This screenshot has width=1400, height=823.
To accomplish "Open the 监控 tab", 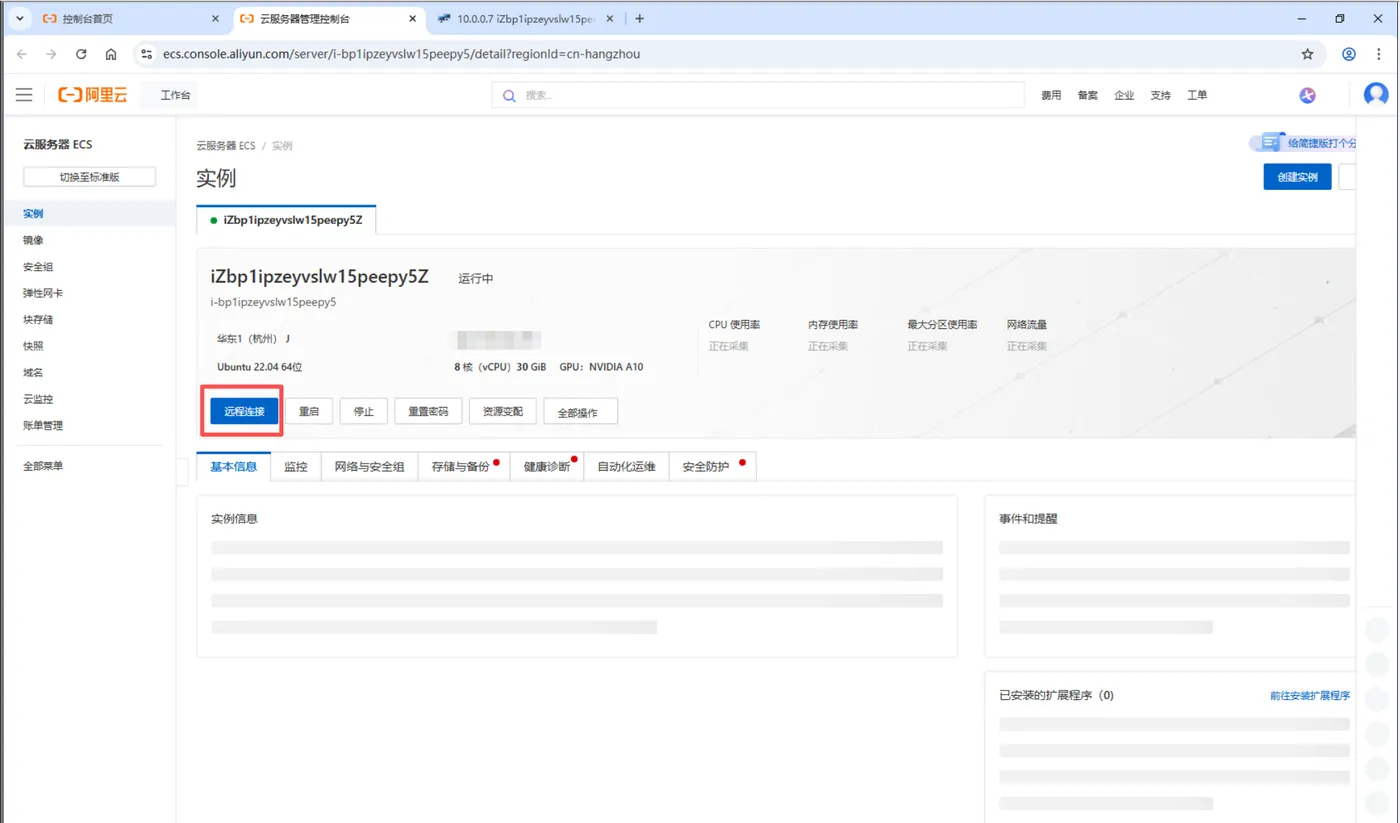I will (296, 466).
